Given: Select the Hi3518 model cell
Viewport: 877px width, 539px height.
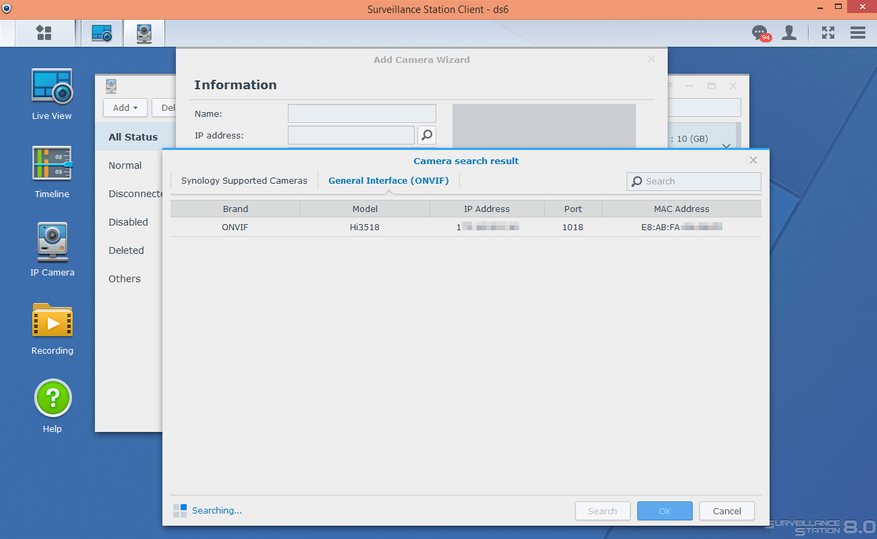Looking at the screenshot, I should coord(365,227).
